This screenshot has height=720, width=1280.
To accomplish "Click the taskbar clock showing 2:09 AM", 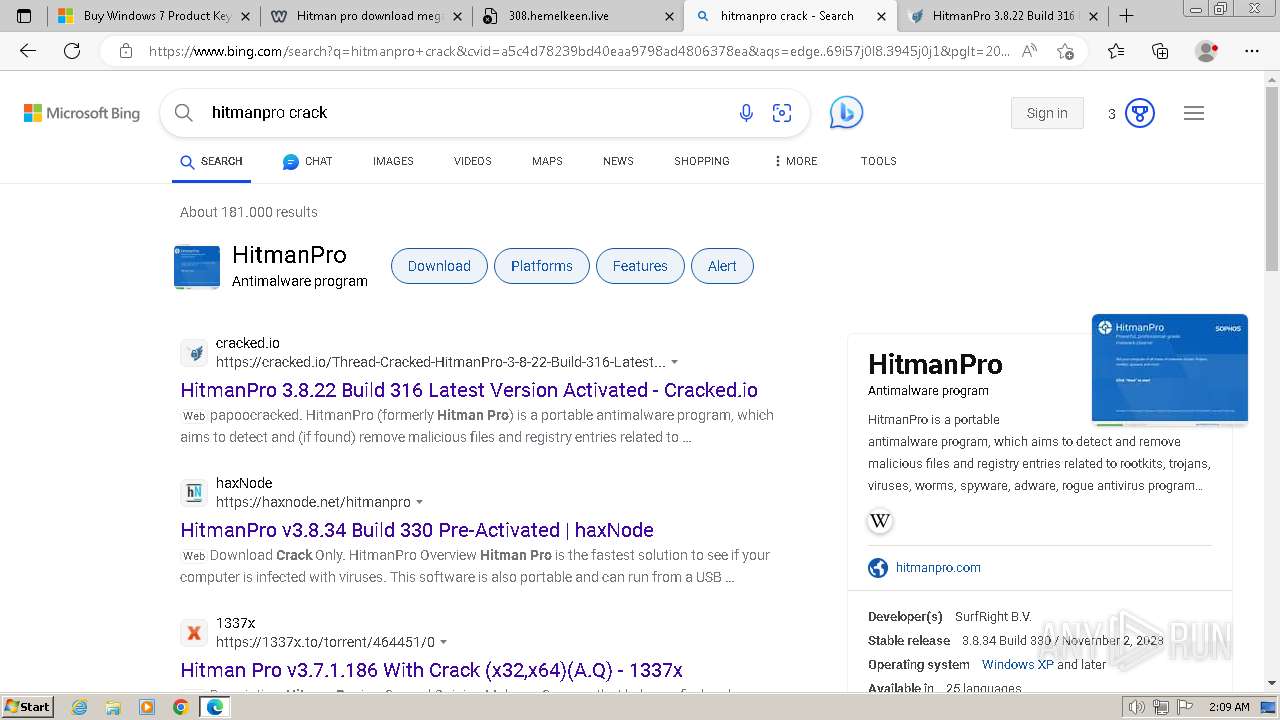I will [x=1229, y=707].
